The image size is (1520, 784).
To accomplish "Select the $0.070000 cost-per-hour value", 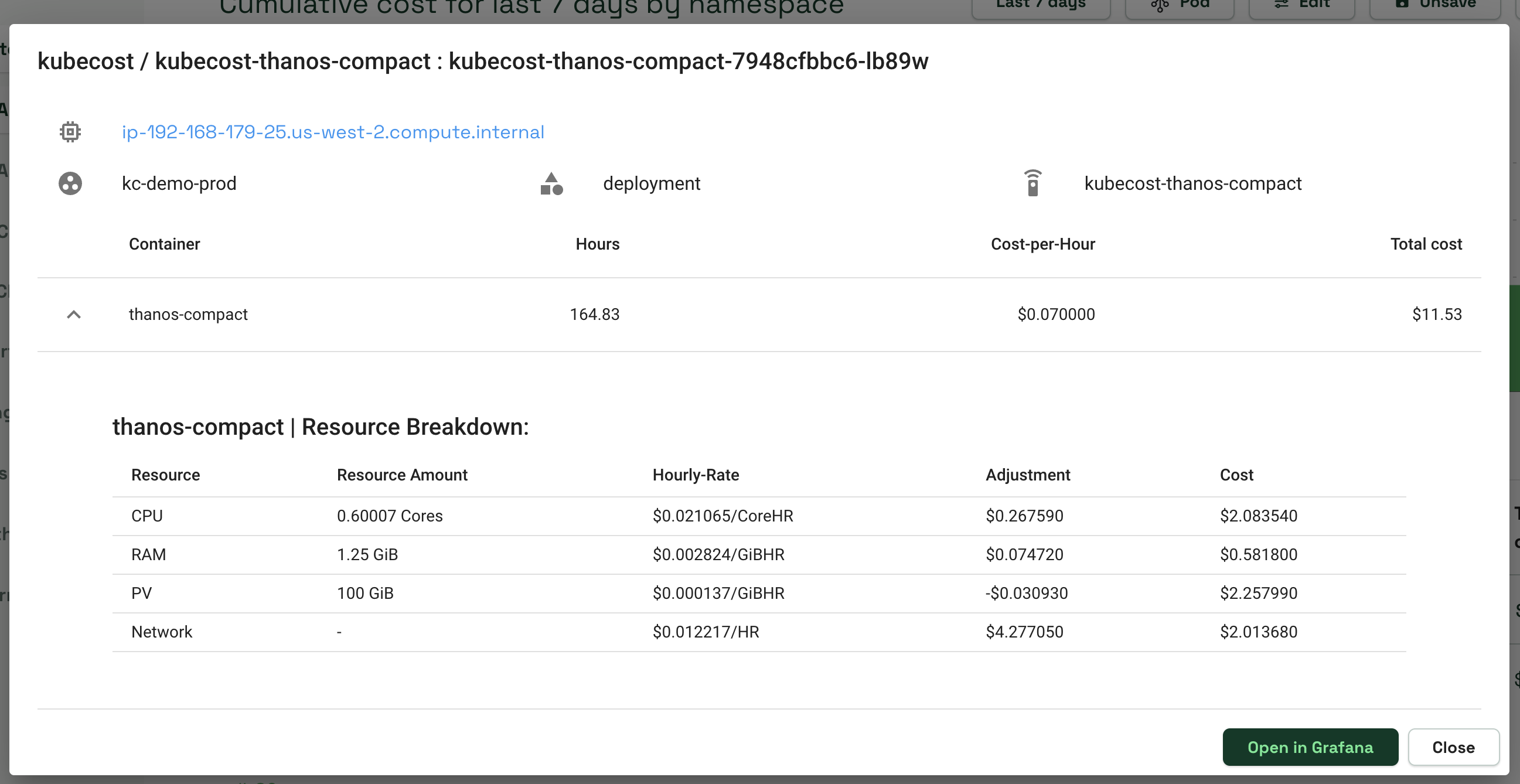I will tap(1056, 315).
